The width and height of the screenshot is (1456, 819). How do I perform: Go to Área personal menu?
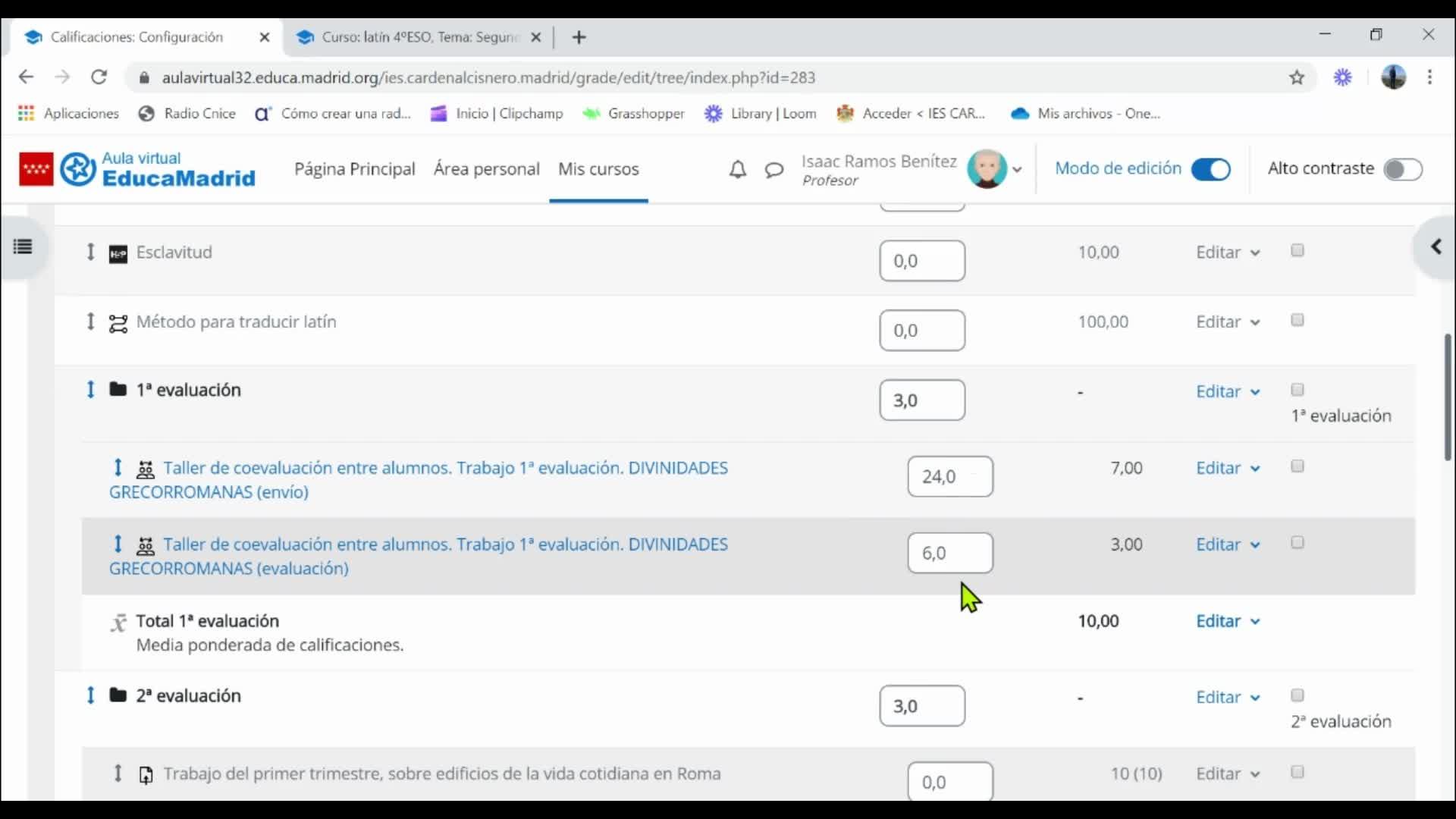pos(486,169)
